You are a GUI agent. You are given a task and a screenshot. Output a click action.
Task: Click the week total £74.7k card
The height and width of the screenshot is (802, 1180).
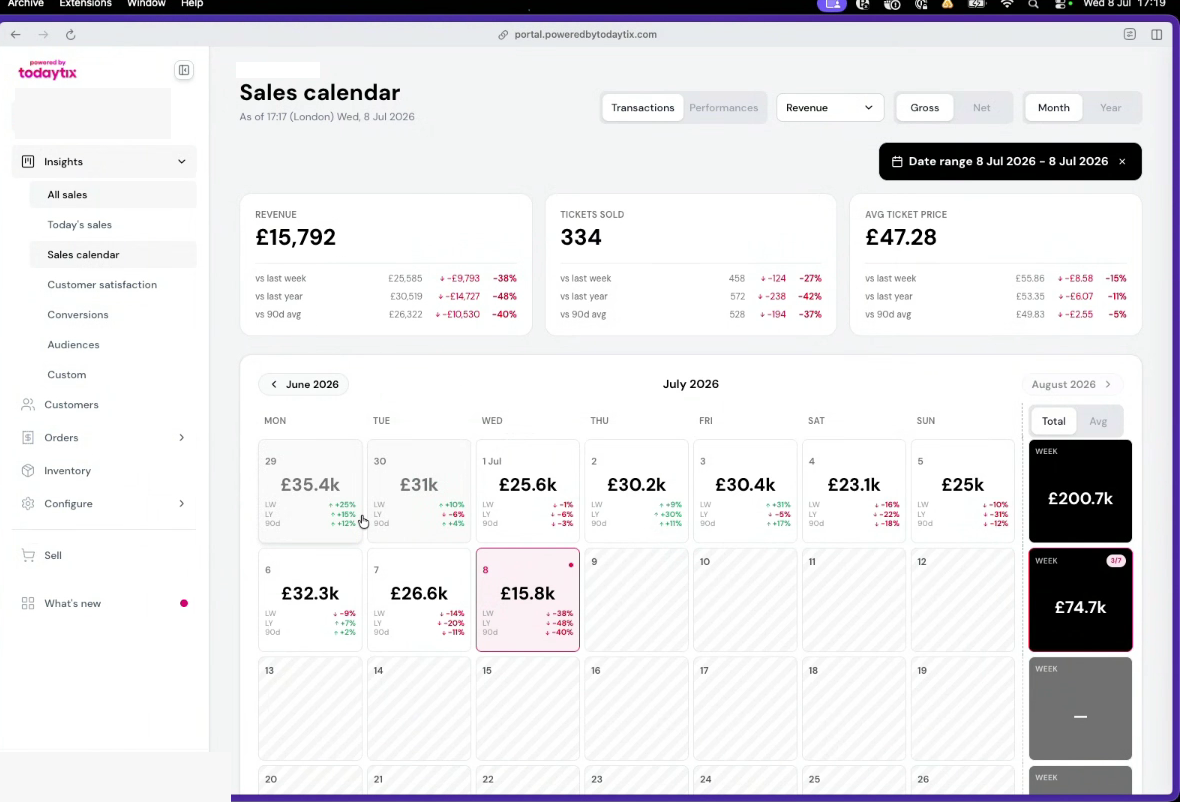pos(1080,600)
